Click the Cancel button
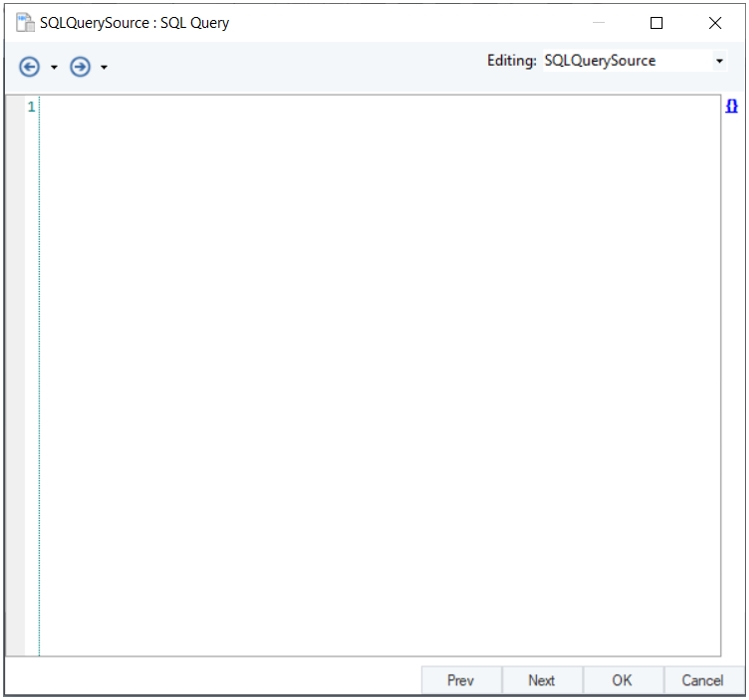This screenshot has width=749, height=700. (x=703, y=680)
